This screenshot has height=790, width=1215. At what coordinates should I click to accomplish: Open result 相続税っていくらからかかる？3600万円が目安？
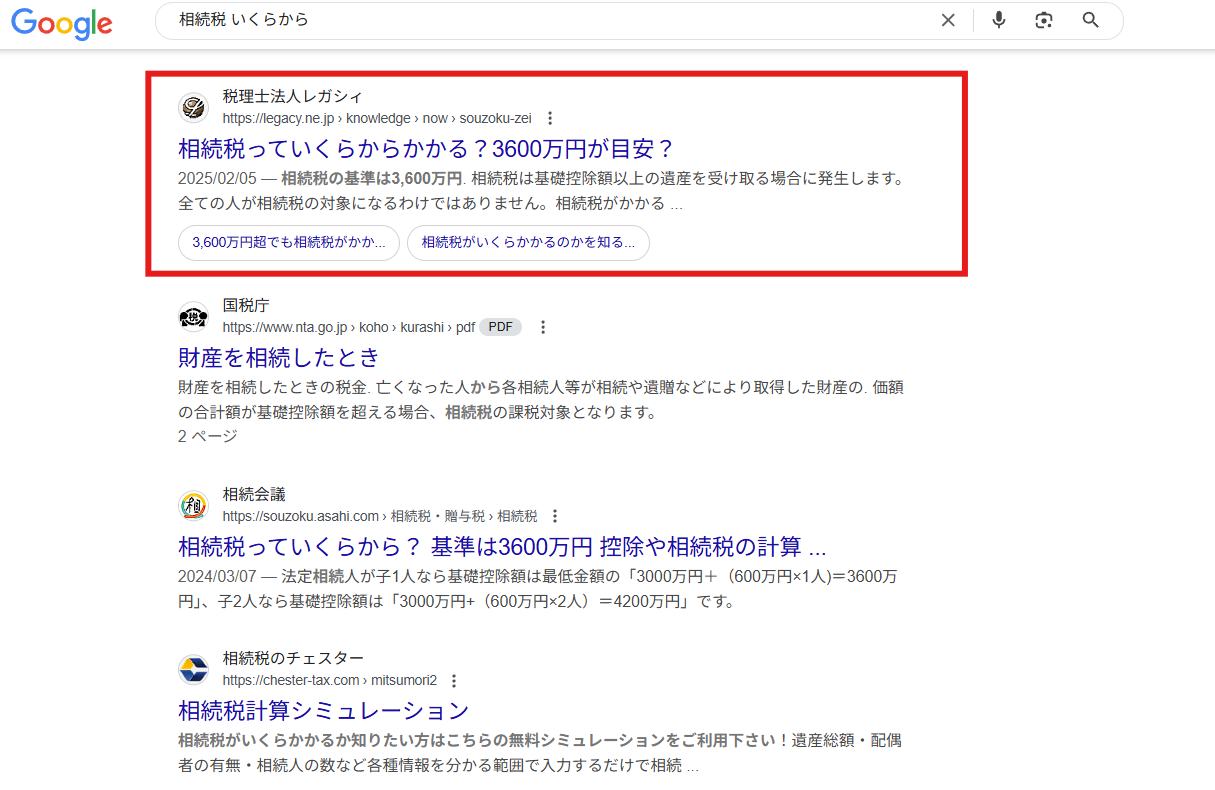click(427, 149)
